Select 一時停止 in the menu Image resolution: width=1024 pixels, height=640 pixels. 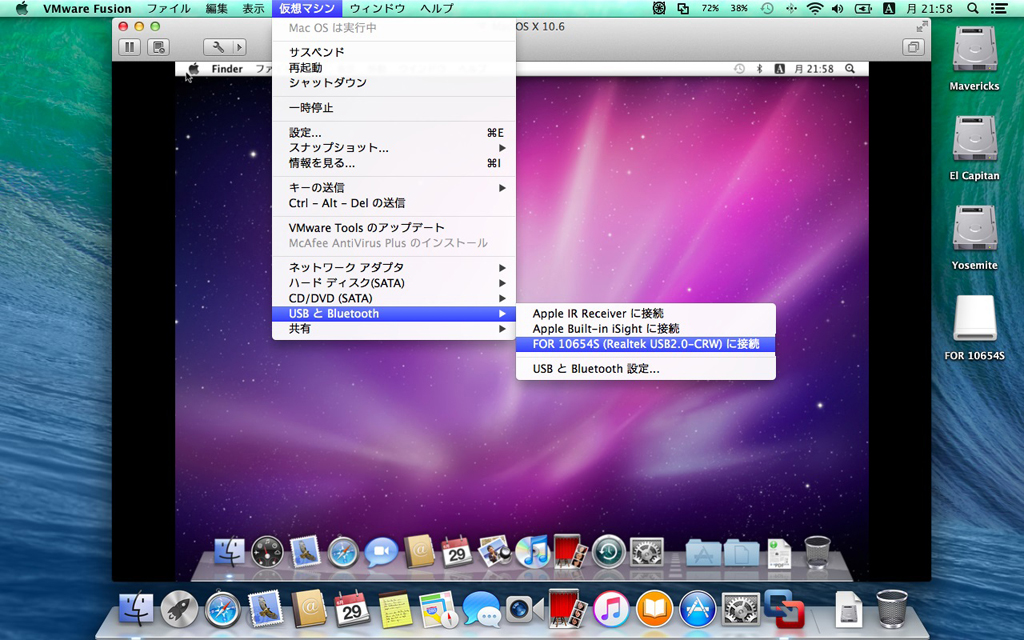(x=394, y=108)
